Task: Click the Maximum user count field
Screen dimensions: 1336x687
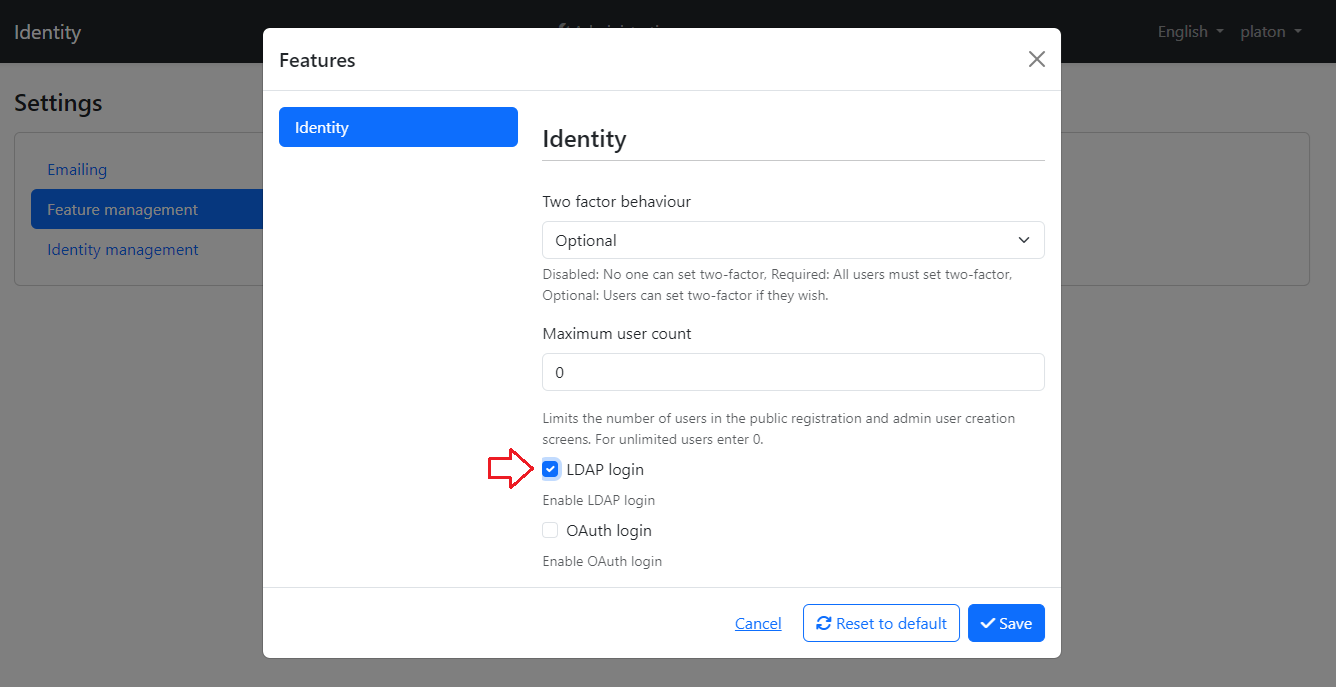Action: tap(792, 372)
